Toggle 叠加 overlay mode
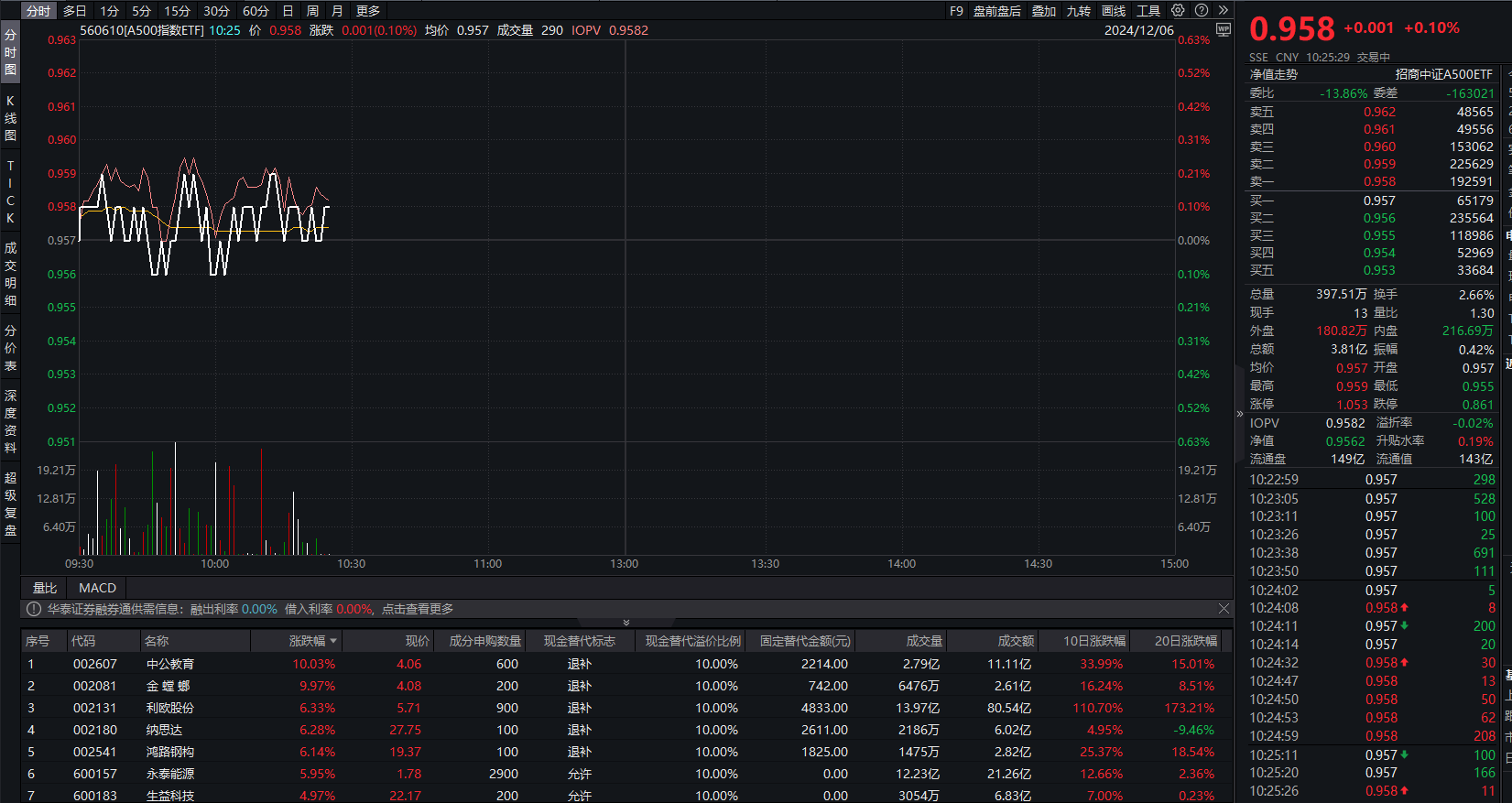 [x=1044, y=11]
